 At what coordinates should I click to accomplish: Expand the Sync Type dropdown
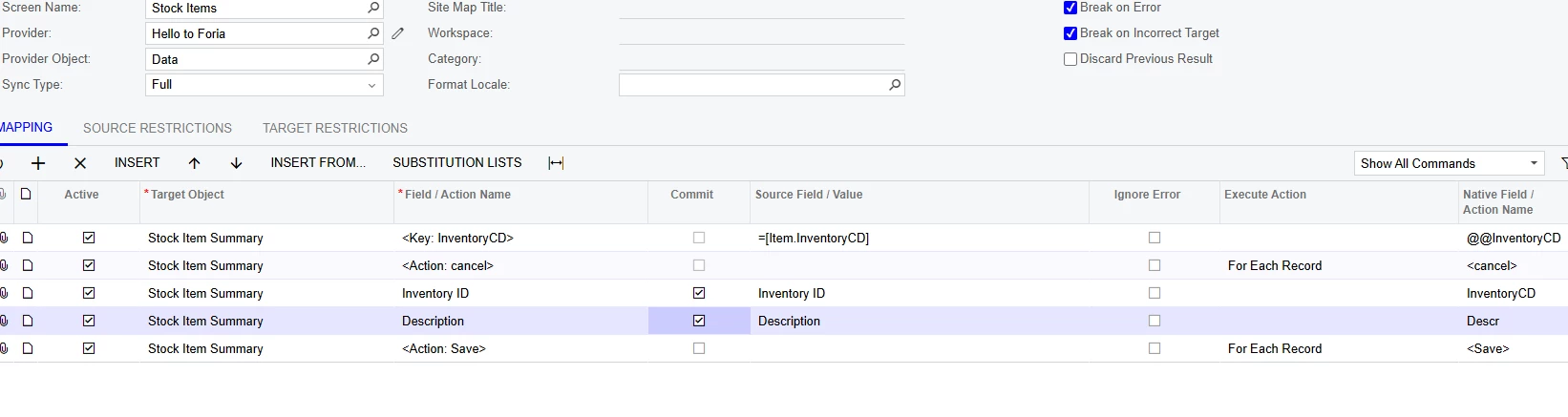[371, 85]
